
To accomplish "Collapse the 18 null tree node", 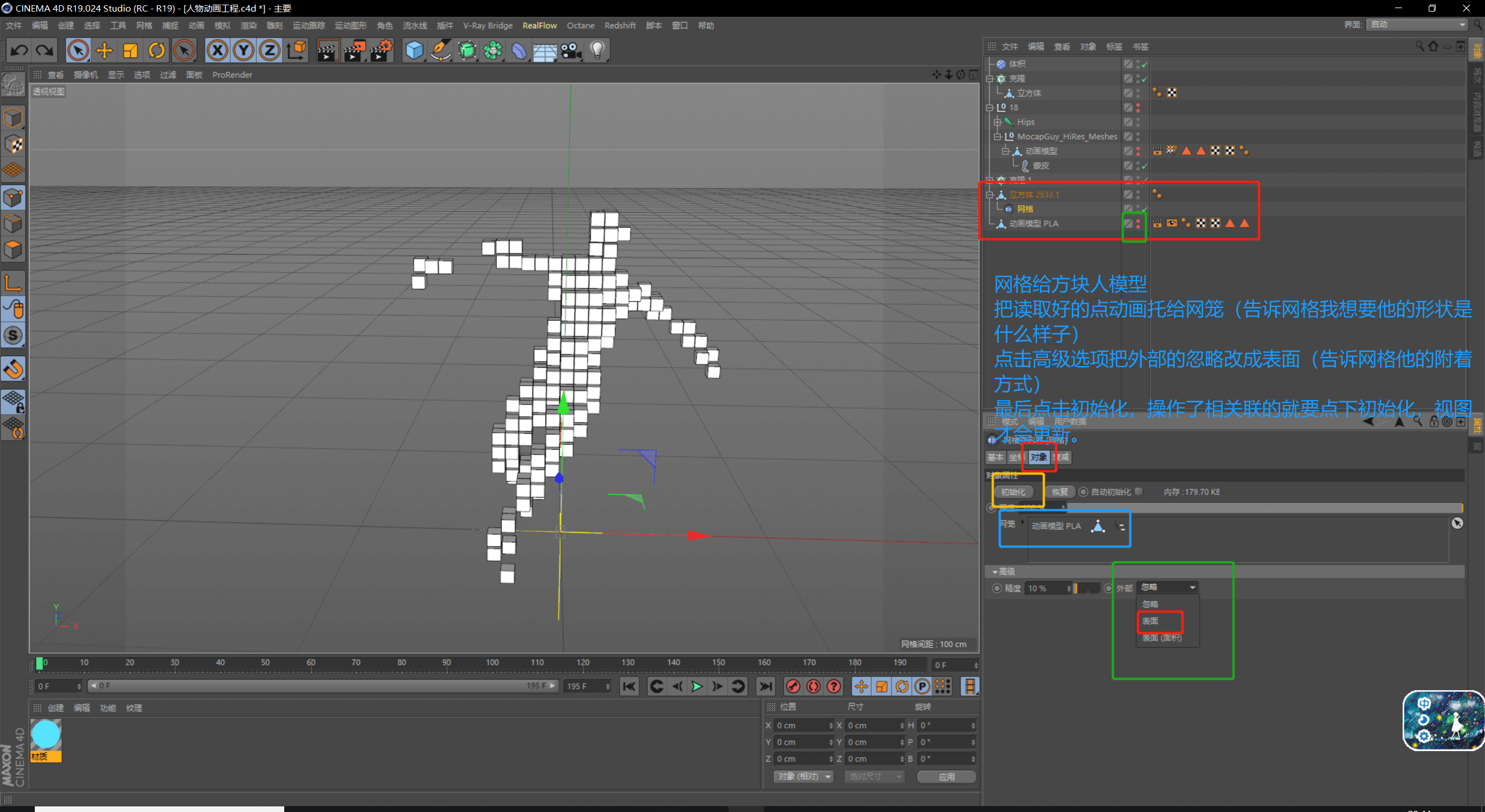I will (990, 108).
